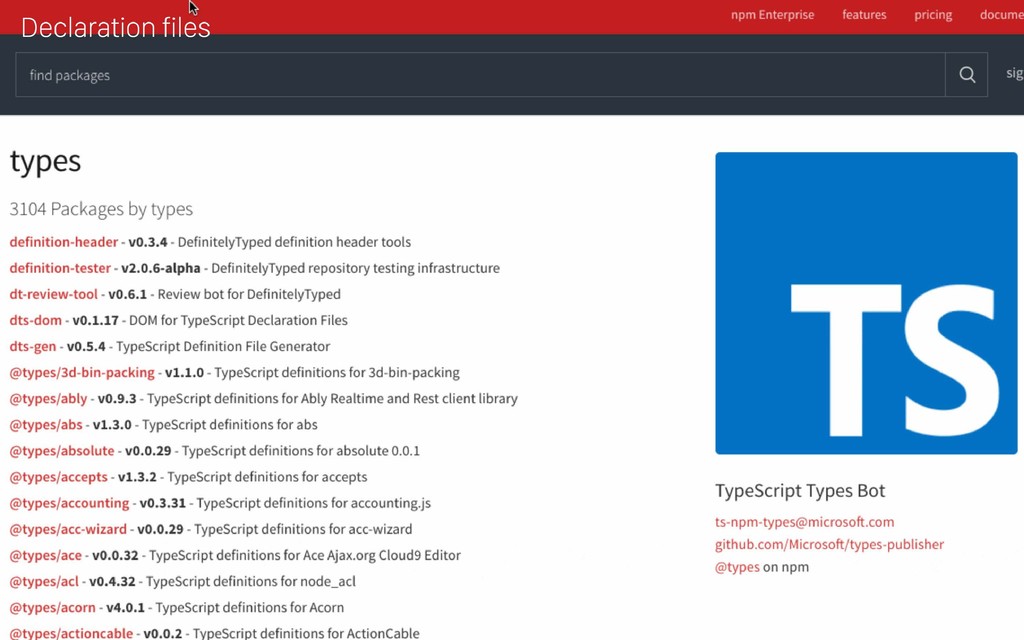Click 'TypeScript definitions for accounting.js' text
The width and height of the screenshot is (1024, 640).
click(x=313, y=503)
